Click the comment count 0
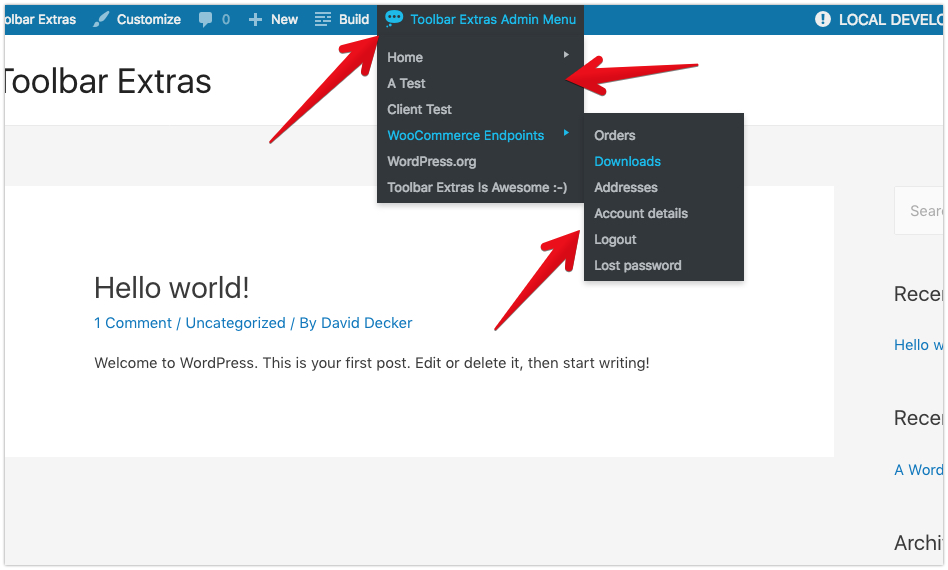 point(226,19)
